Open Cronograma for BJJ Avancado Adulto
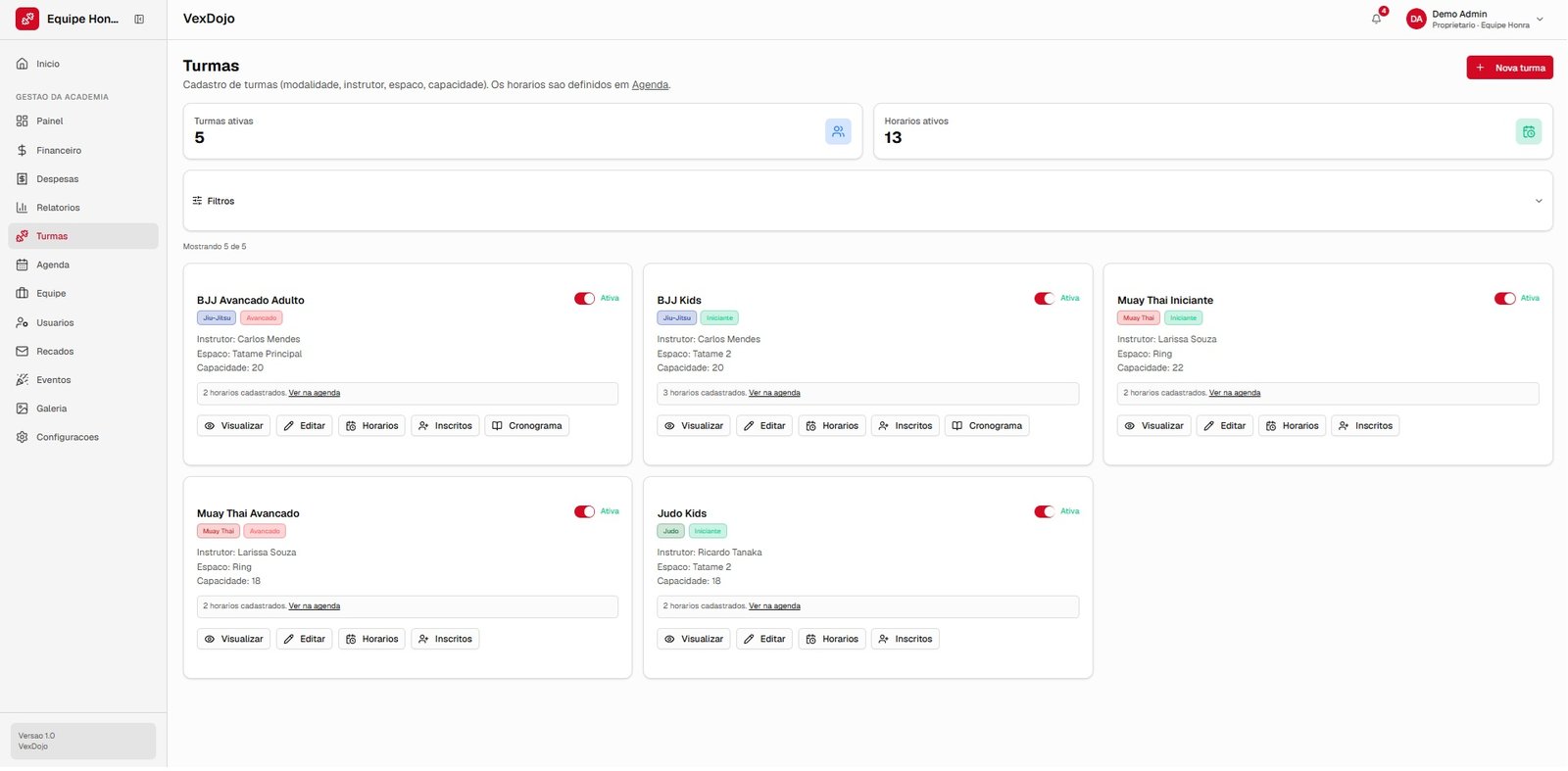1568x771 pixels. [x=526, y=426]
